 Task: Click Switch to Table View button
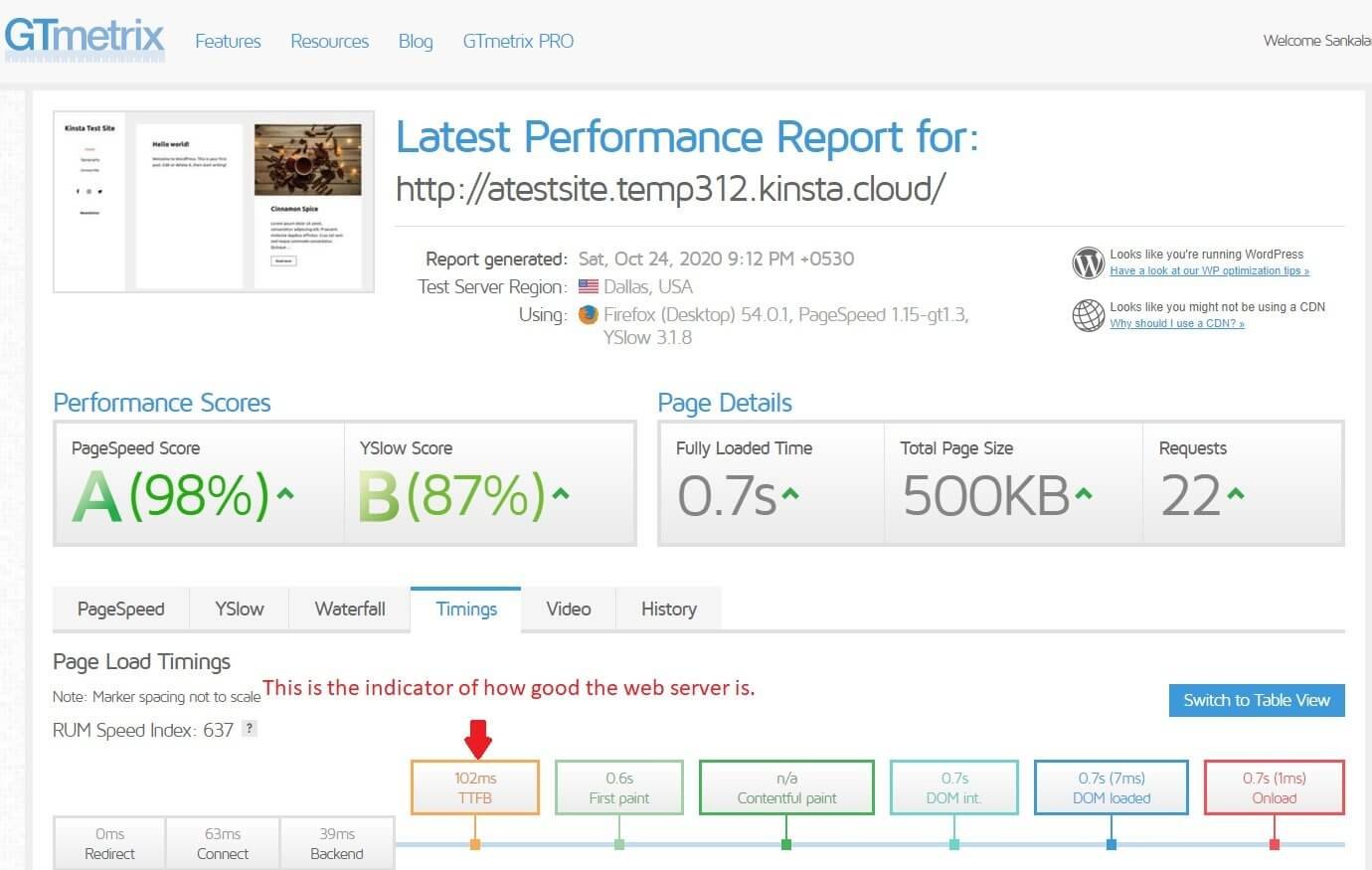pyautogui.click(x=1257, y=700)
